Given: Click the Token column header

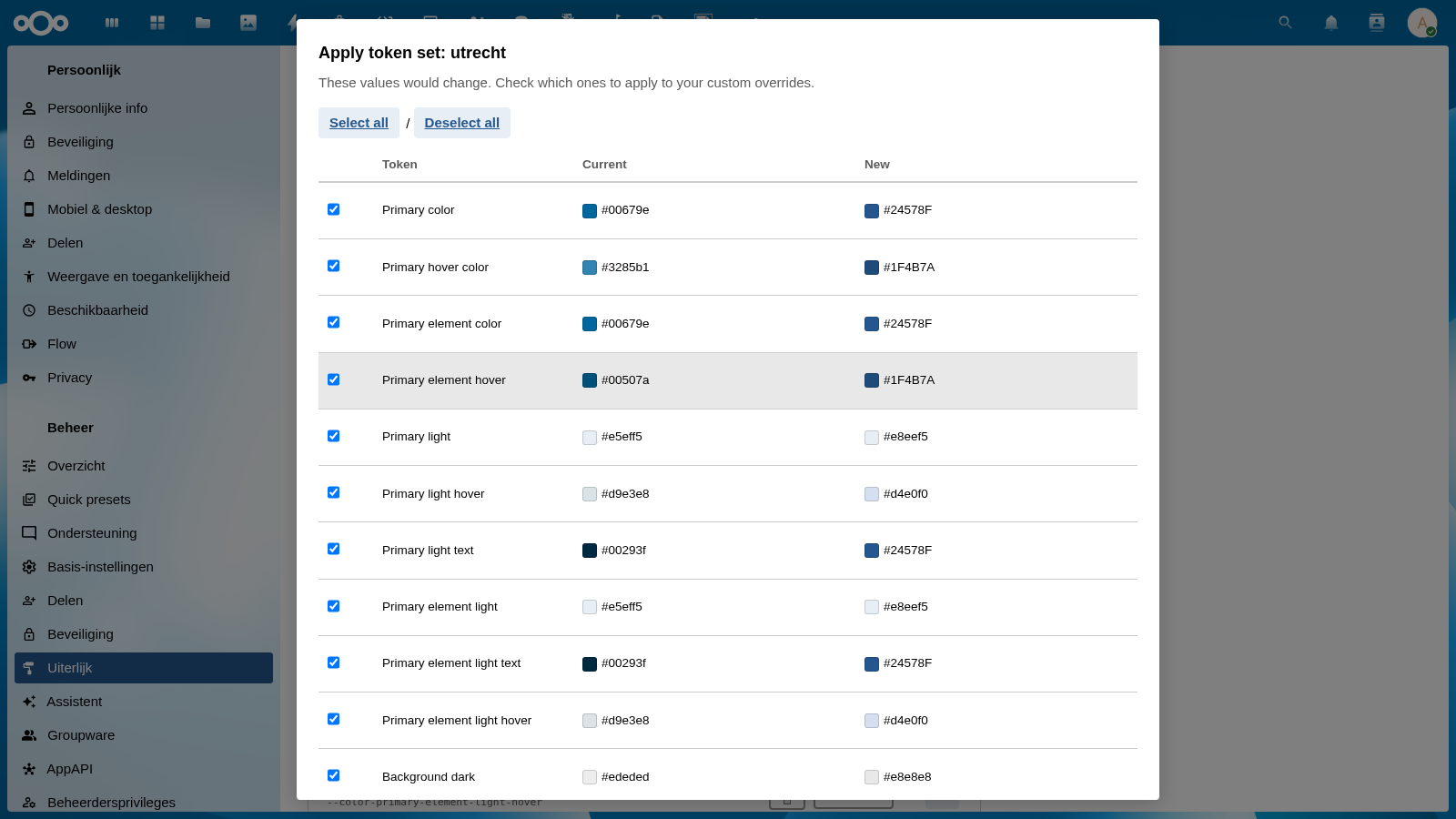Looking at the screenshot, I should click(x=399, y=165).
